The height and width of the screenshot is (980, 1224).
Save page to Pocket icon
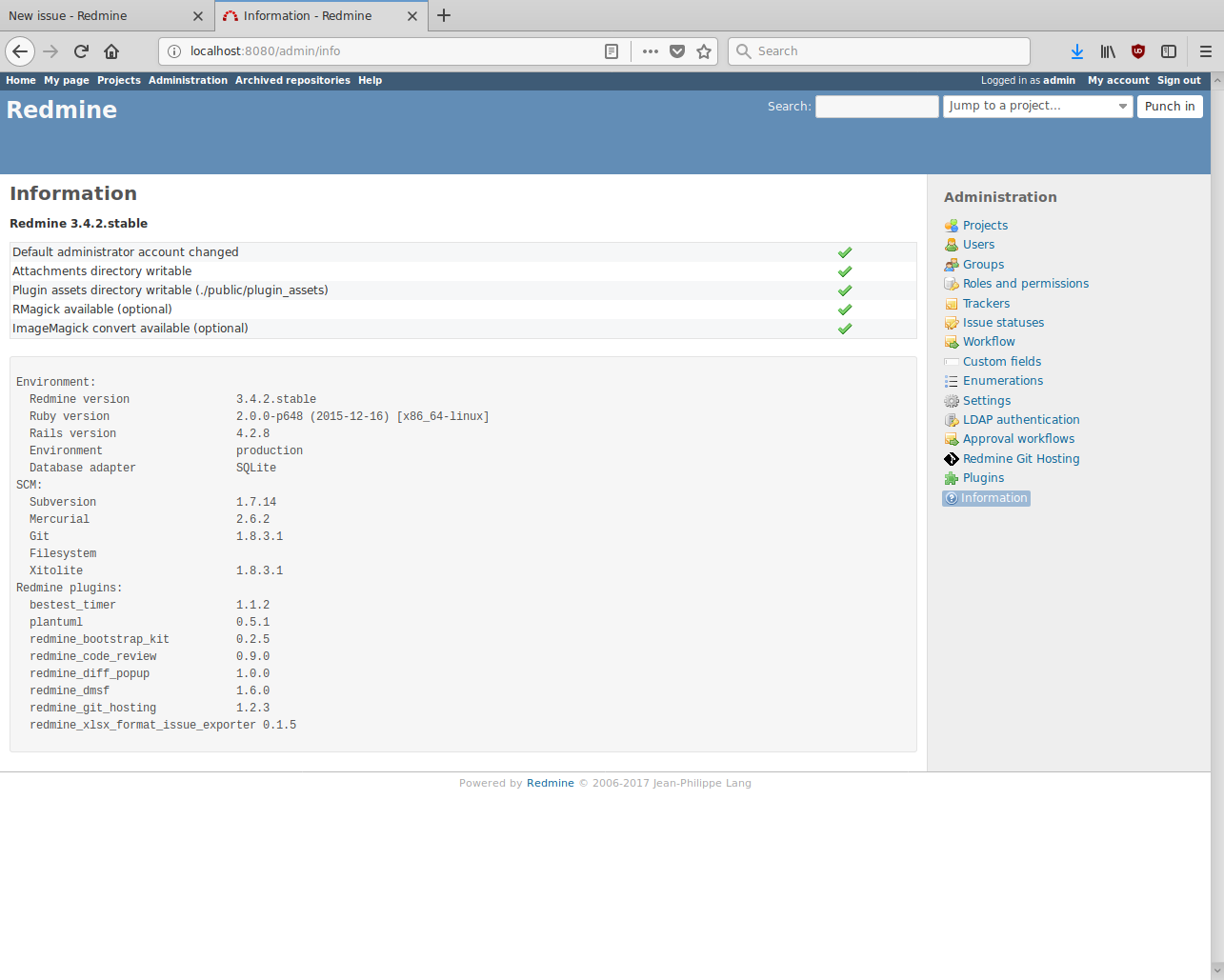point(677,51)
